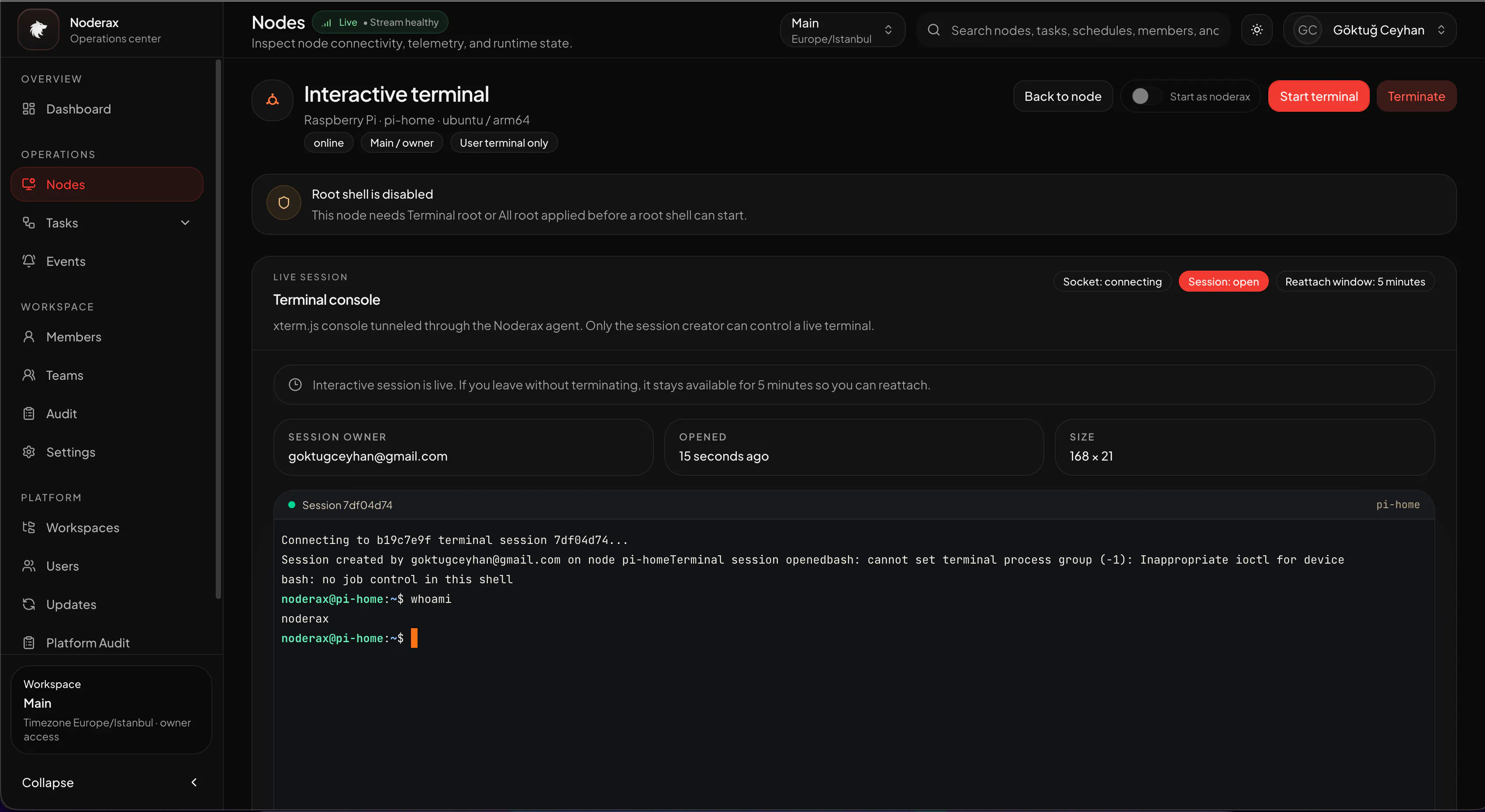This screenshot has width=1485, height=812.
Task: Click the Collapse chevron arrow
Action: pos(194,782)
